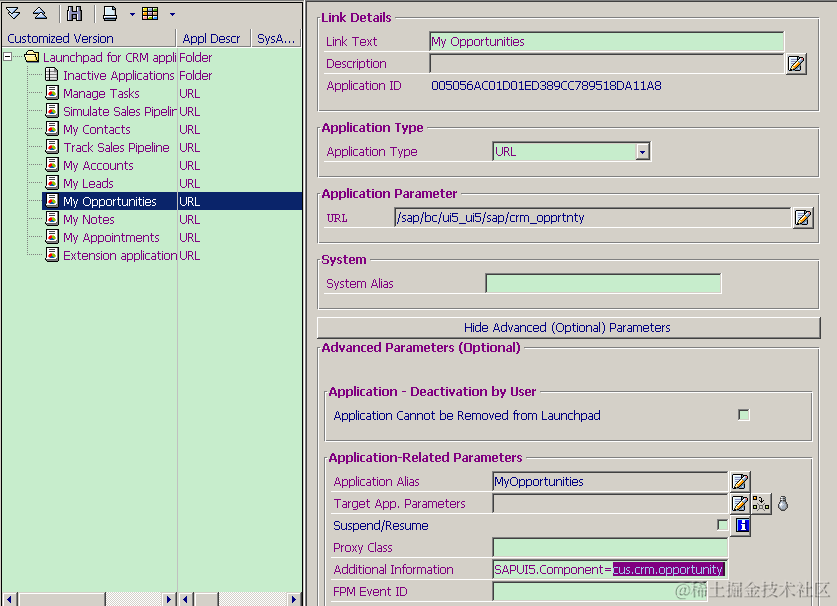
Task: Open the Description long text editor icon
Action: pyautogui.click(x=796, y=64)
